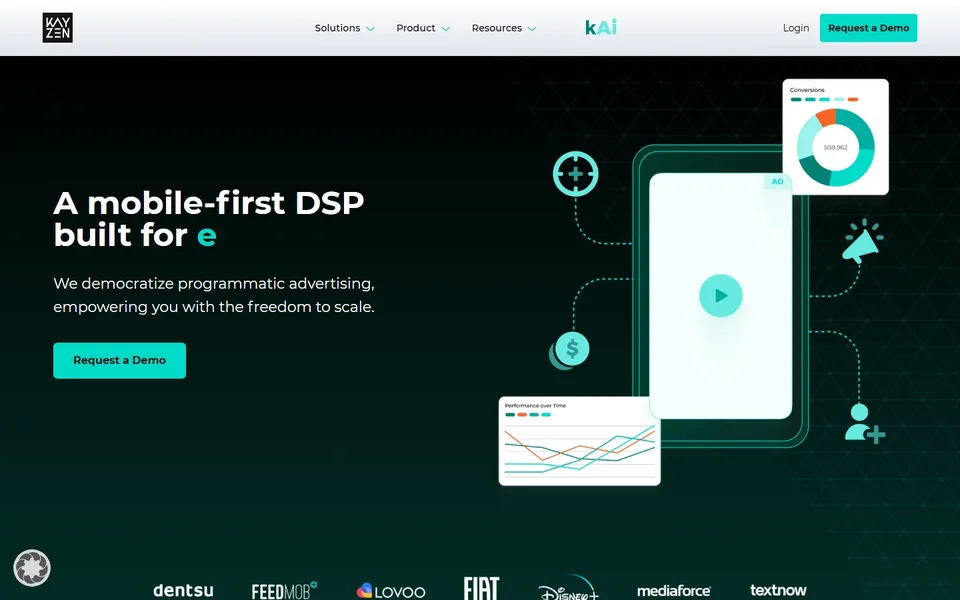The width and height of the screenshot is (960, 600).
Task: Click the headline 'A mobile-first DSP'
Action: [209, 203]
